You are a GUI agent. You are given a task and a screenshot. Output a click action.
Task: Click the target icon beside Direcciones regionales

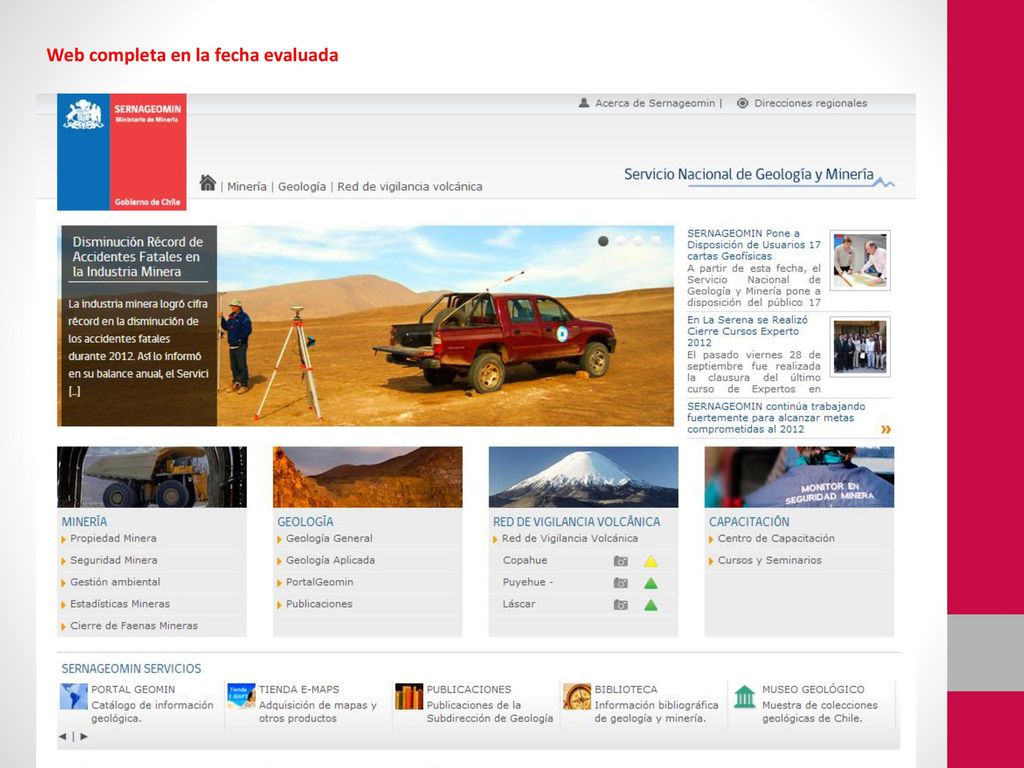tap(743, 103)
